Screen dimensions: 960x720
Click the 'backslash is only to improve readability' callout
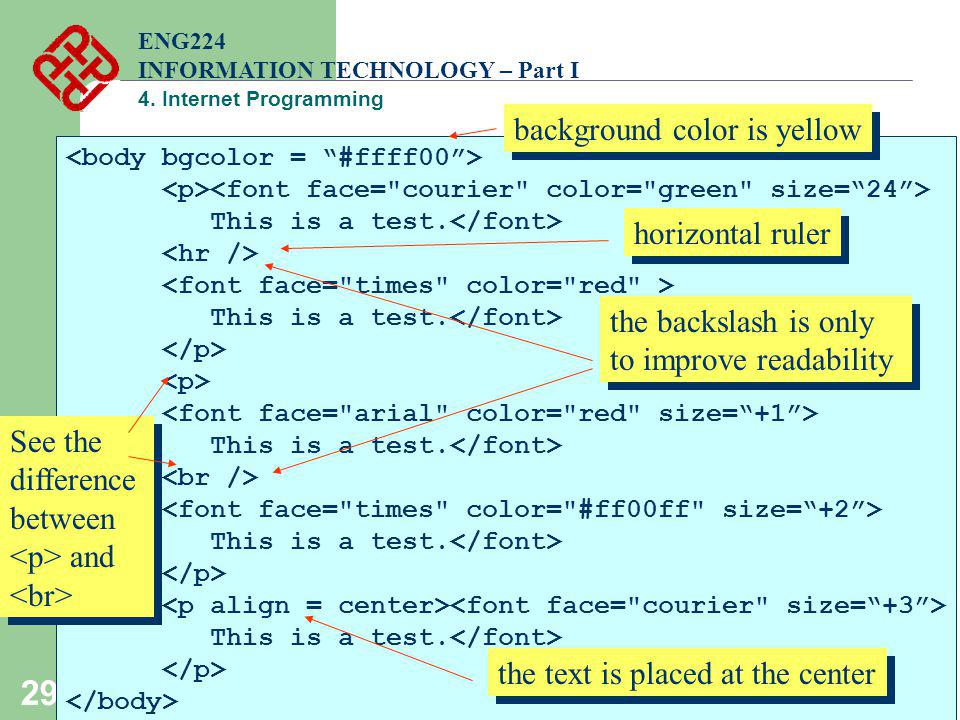(x=756, y=340)
